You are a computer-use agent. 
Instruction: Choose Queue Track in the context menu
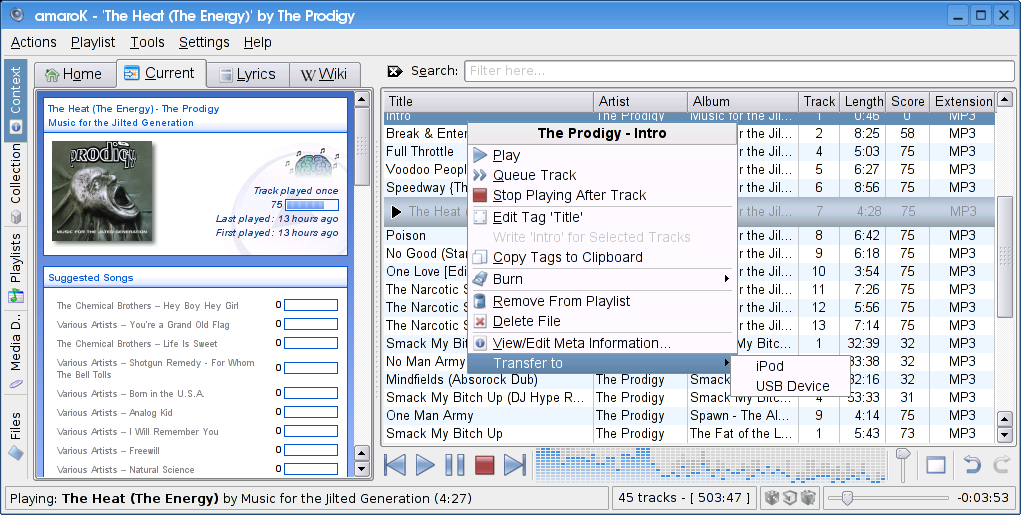click(x=602, y=175)
